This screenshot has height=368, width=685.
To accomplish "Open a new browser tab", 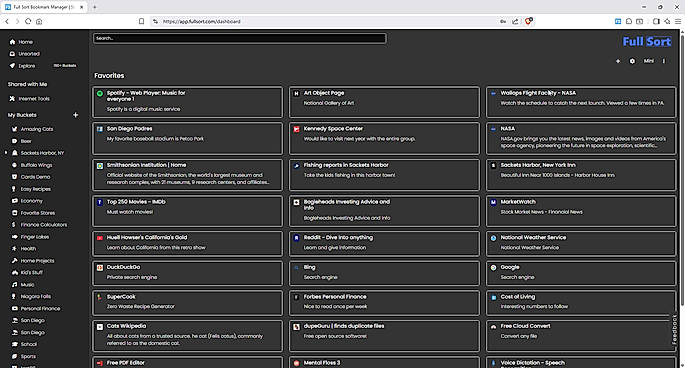I will pos(94,7).
